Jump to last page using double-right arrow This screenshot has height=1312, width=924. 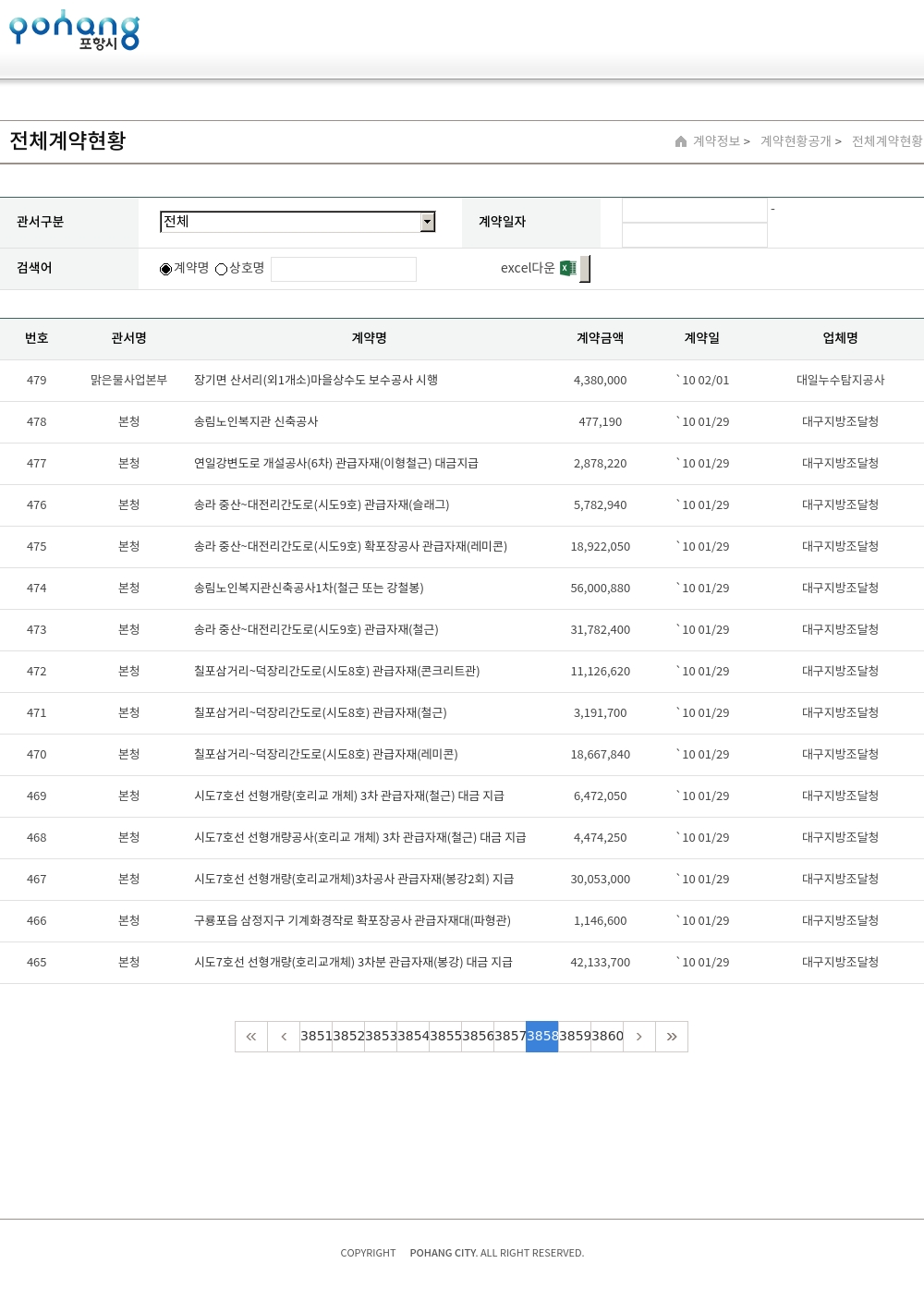(672, 1037)
